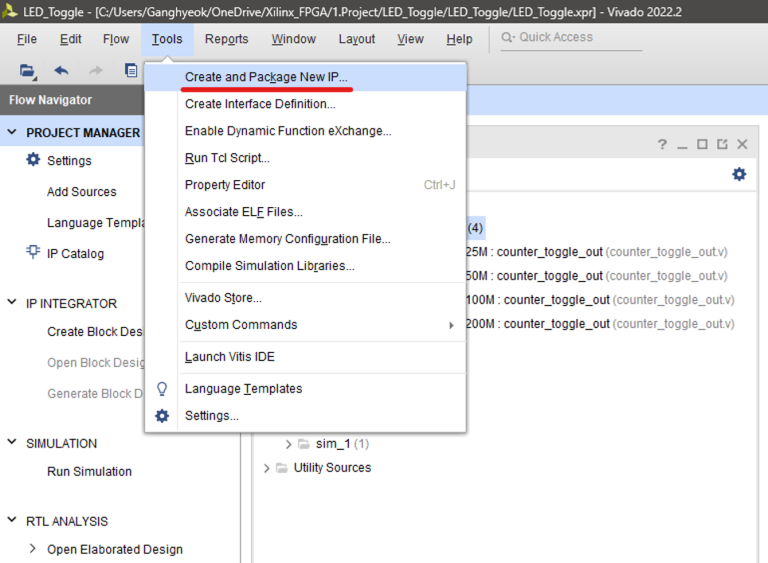Click the Flow Navigator panel header
768x563 pixels.
tap(72, 100)
